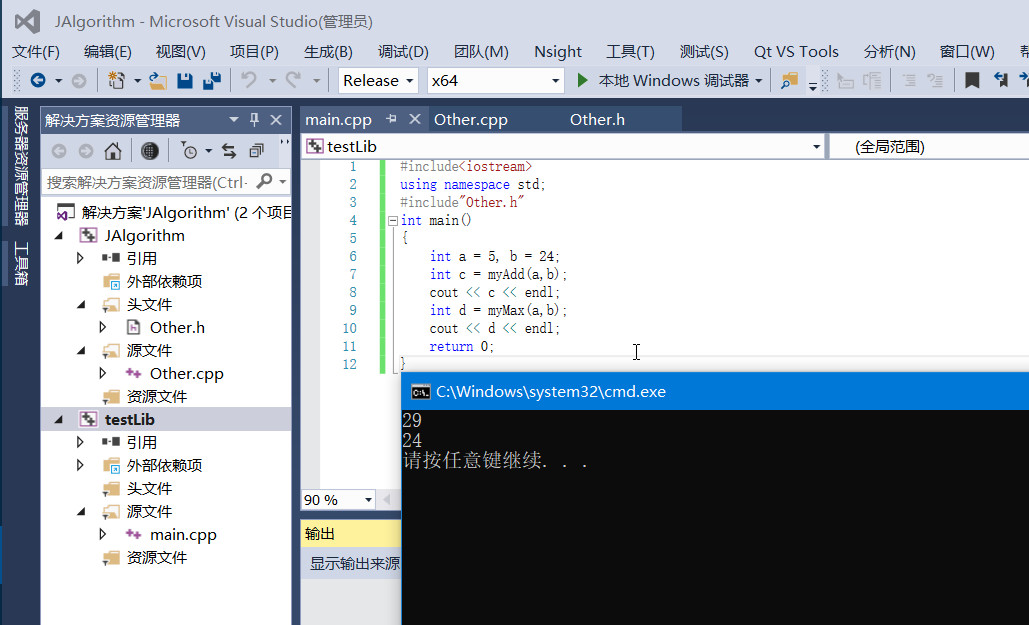Click the Find in Files folder-search icon

coord(789,80)
